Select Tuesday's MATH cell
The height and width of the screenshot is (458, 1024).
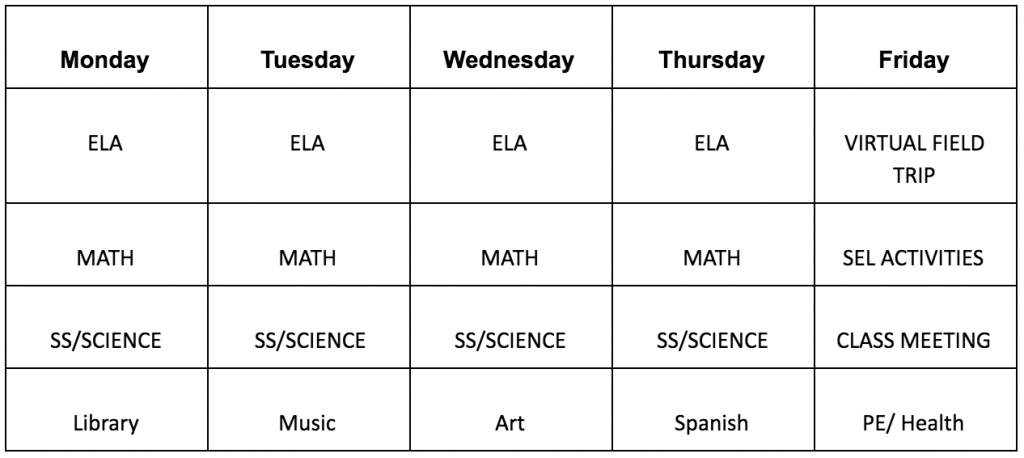click(309, 244)
